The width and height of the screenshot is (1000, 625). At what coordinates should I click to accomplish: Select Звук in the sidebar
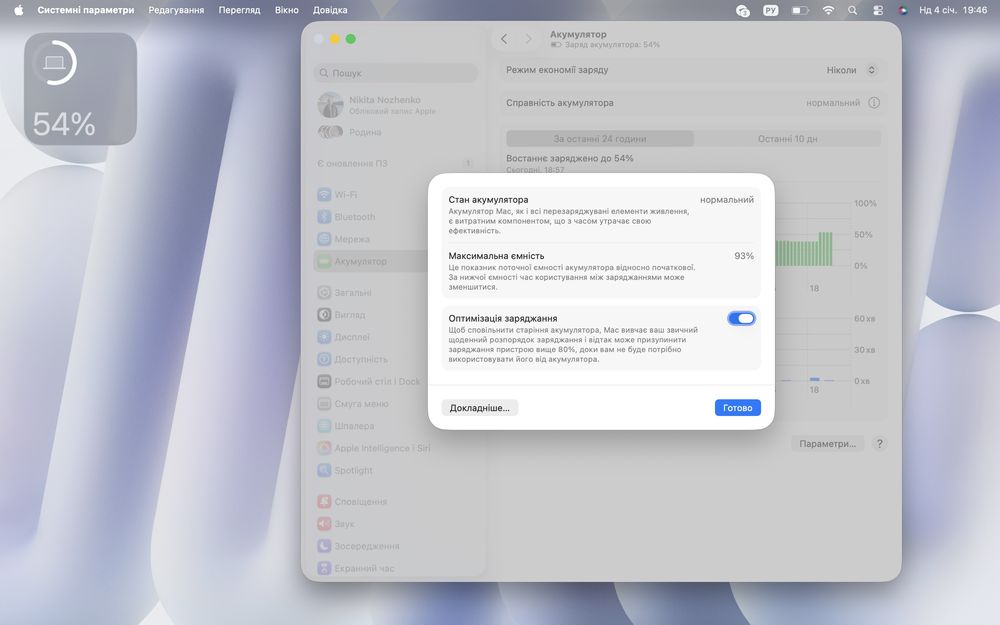point(395,524)
